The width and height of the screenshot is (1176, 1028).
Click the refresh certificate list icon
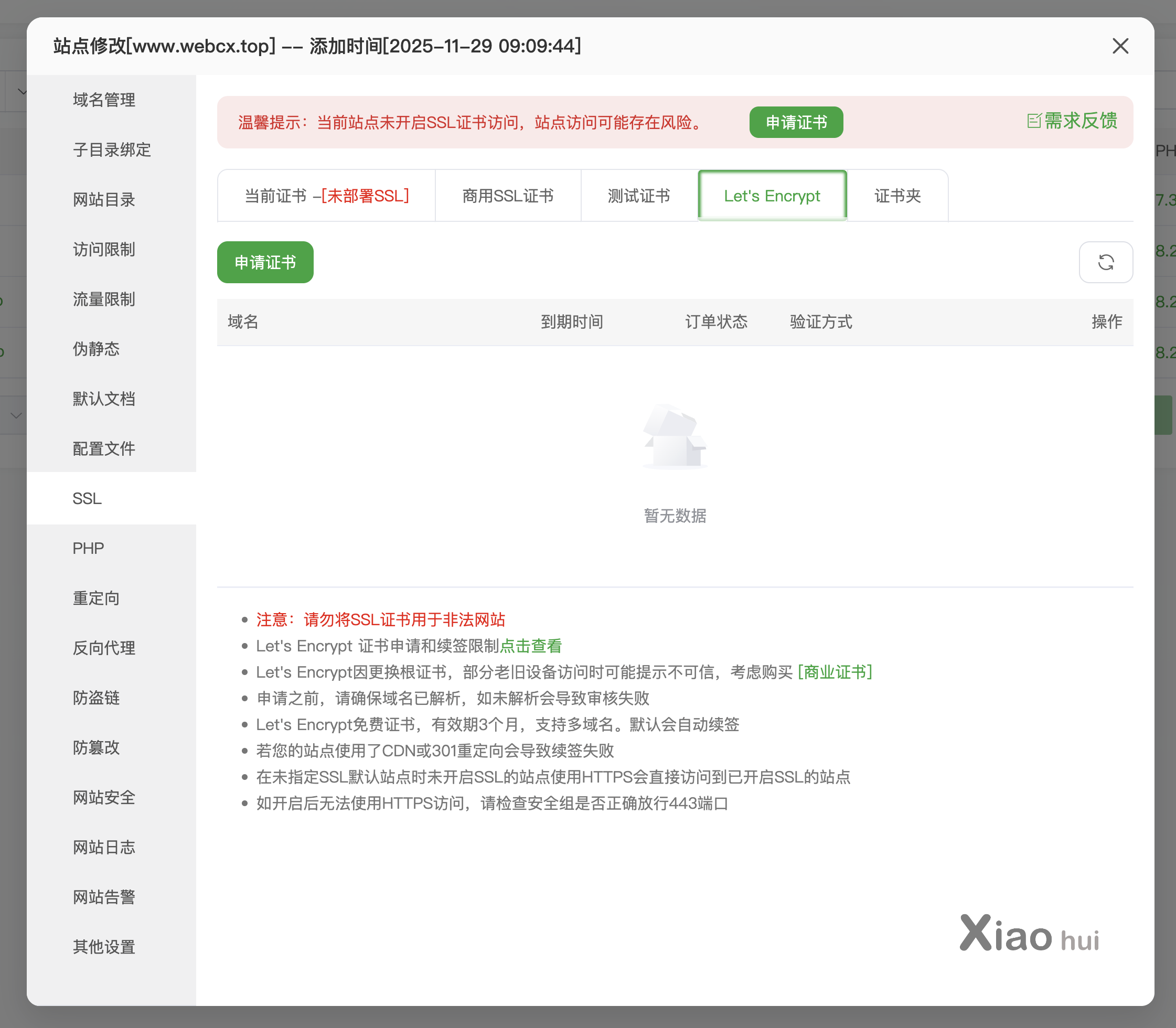click(x=1105, y=262)
